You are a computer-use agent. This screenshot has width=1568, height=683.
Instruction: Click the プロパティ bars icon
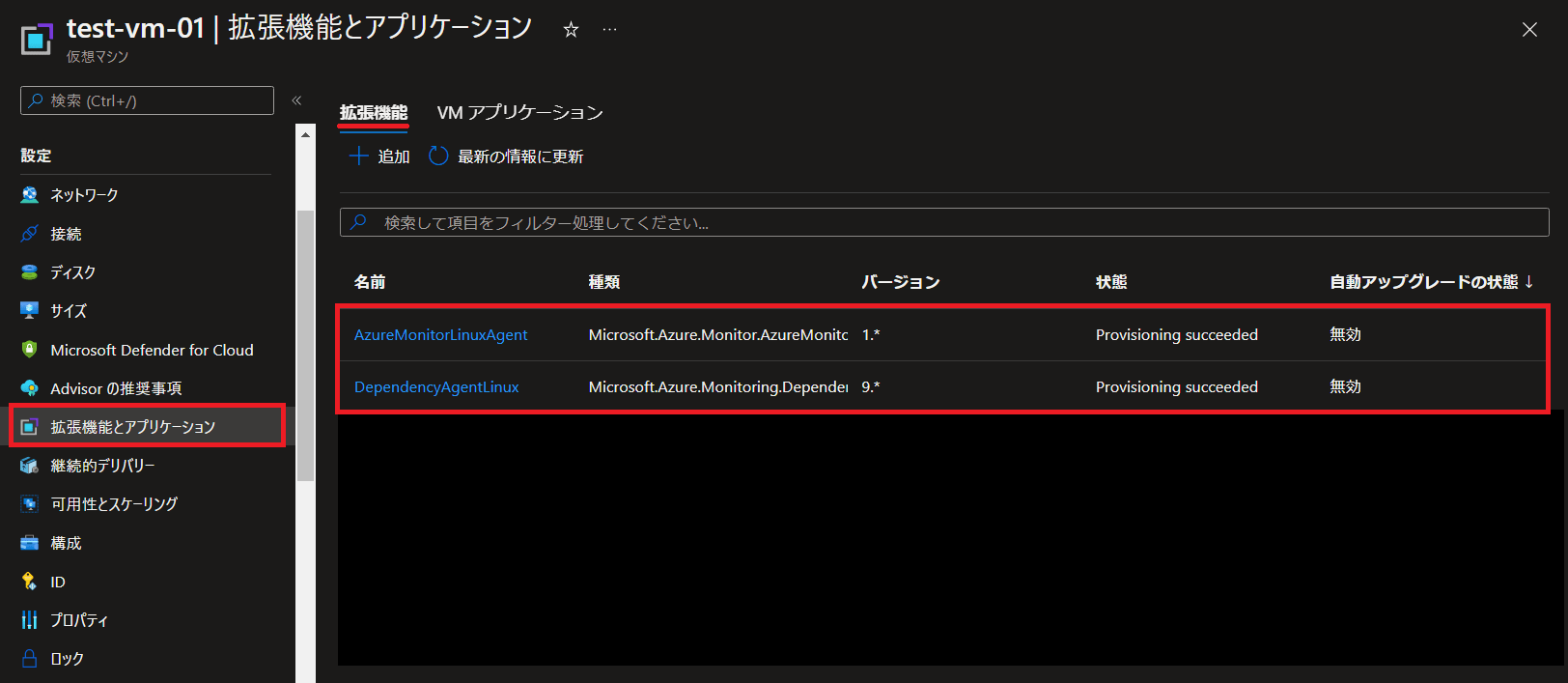pos(30,620)
